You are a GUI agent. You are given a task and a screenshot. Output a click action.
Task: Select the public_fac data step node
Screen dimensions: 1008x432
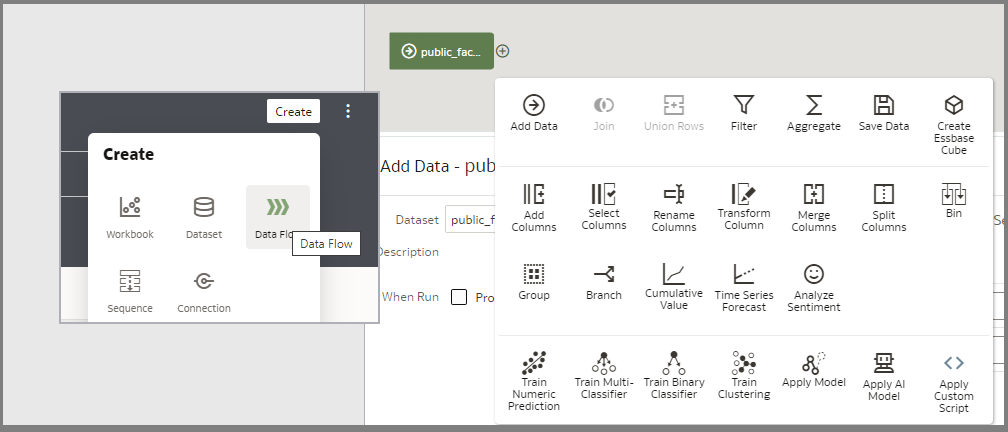click(441, 51)
